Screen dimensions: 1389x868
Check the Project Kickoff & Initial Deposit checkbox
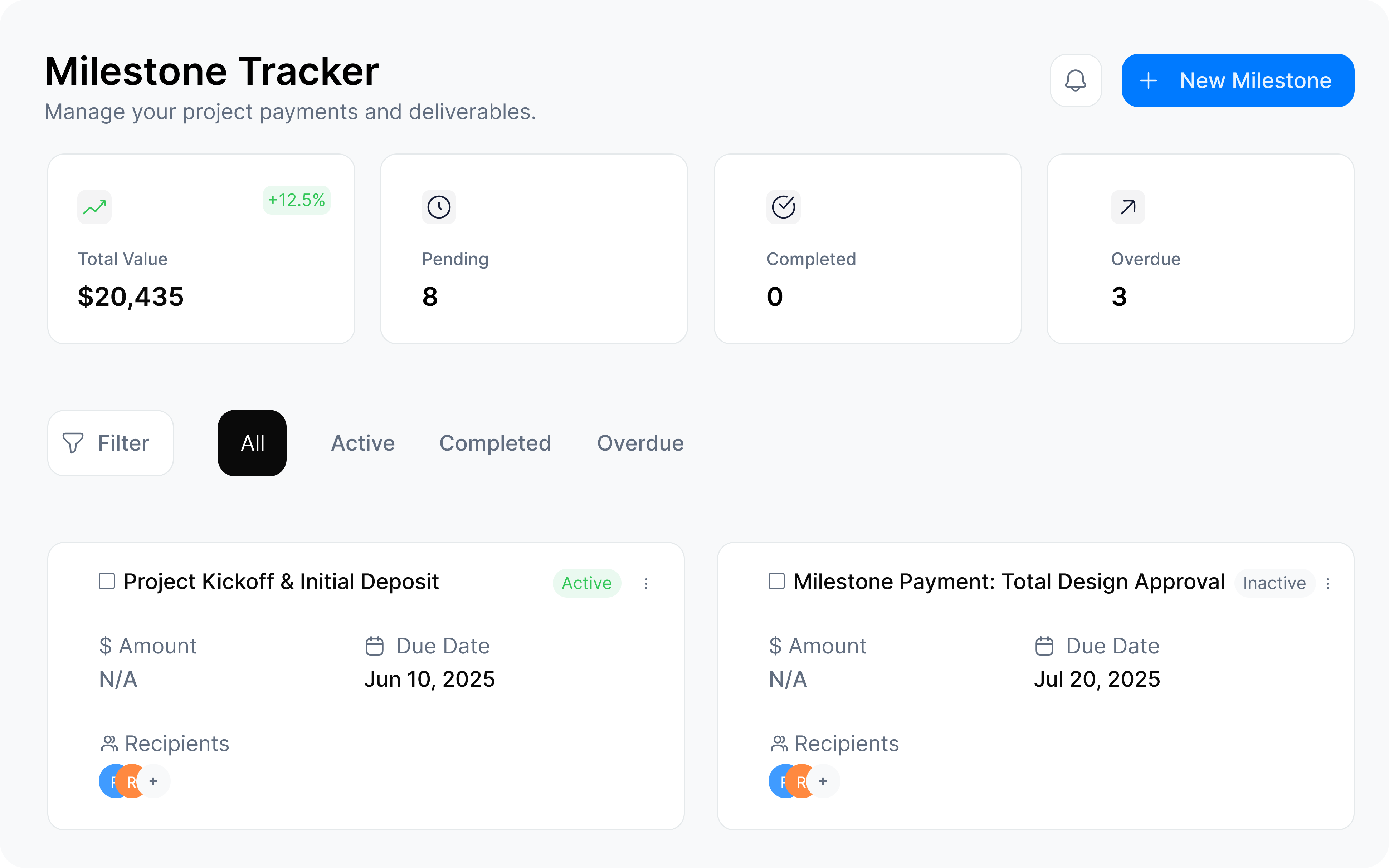tap(107, 581)
